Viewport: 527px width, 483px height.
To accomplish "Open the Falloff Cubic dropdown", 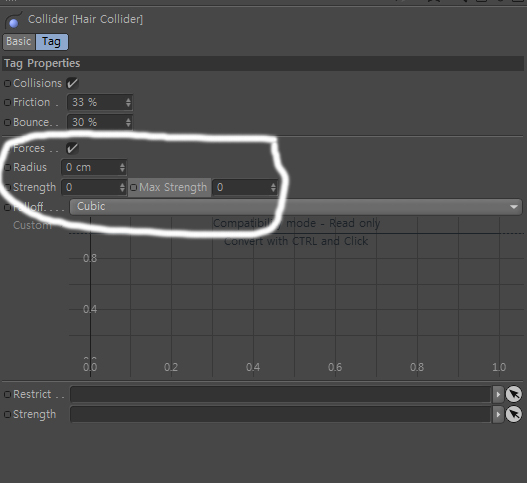I will (296, 207).
